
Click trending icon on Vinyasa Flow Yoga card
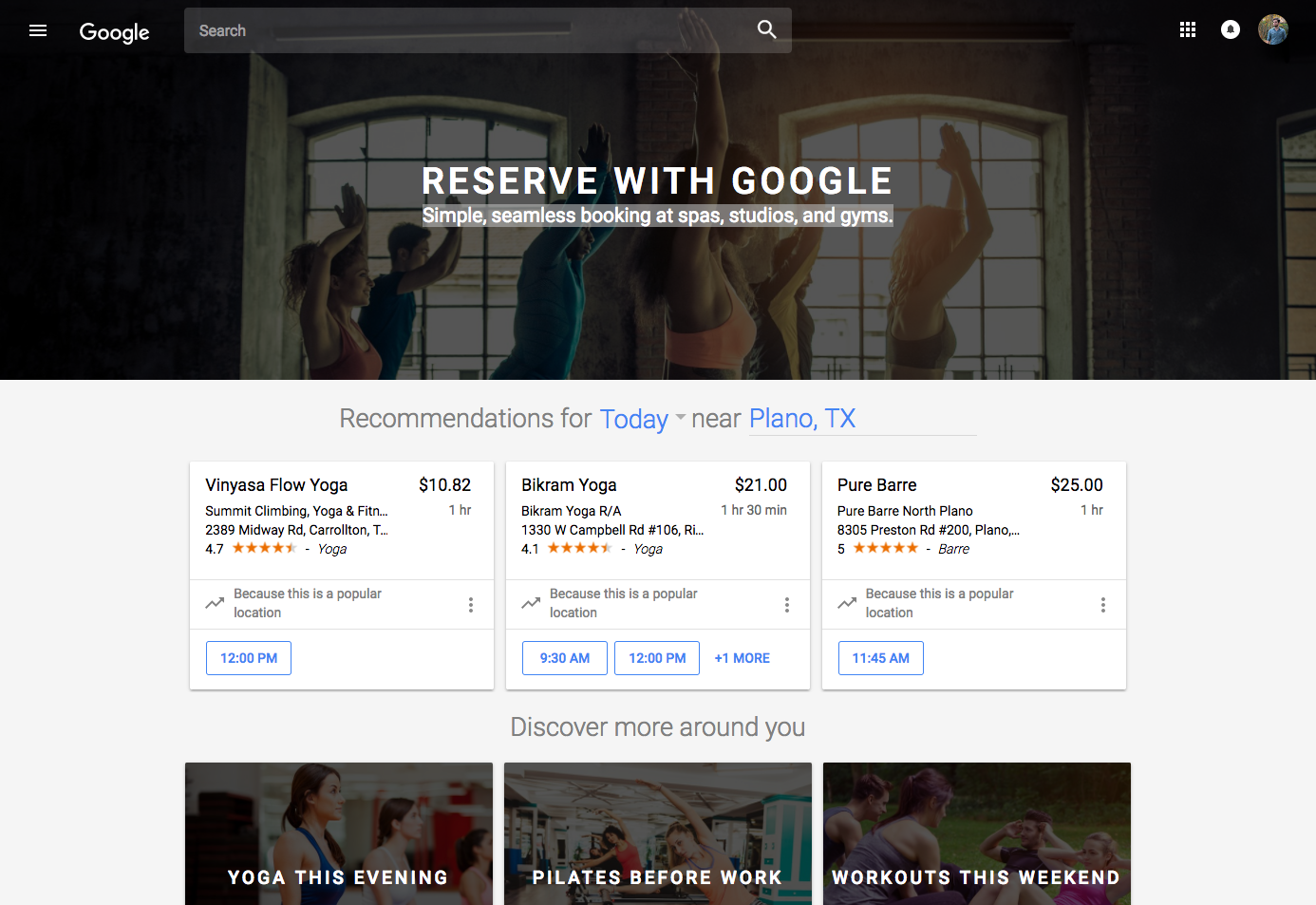pyautogui.click(x=216, y=603)
